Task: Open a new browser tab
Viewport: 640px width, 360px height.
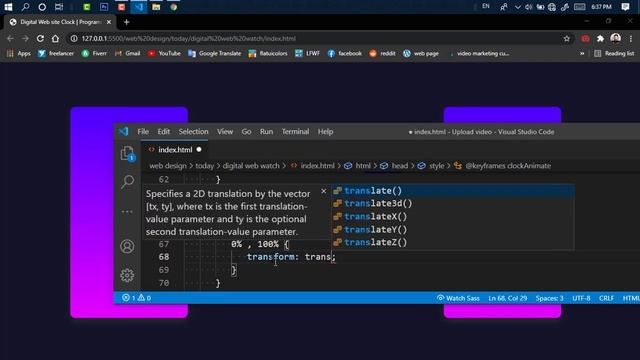Action: [127, 22]
